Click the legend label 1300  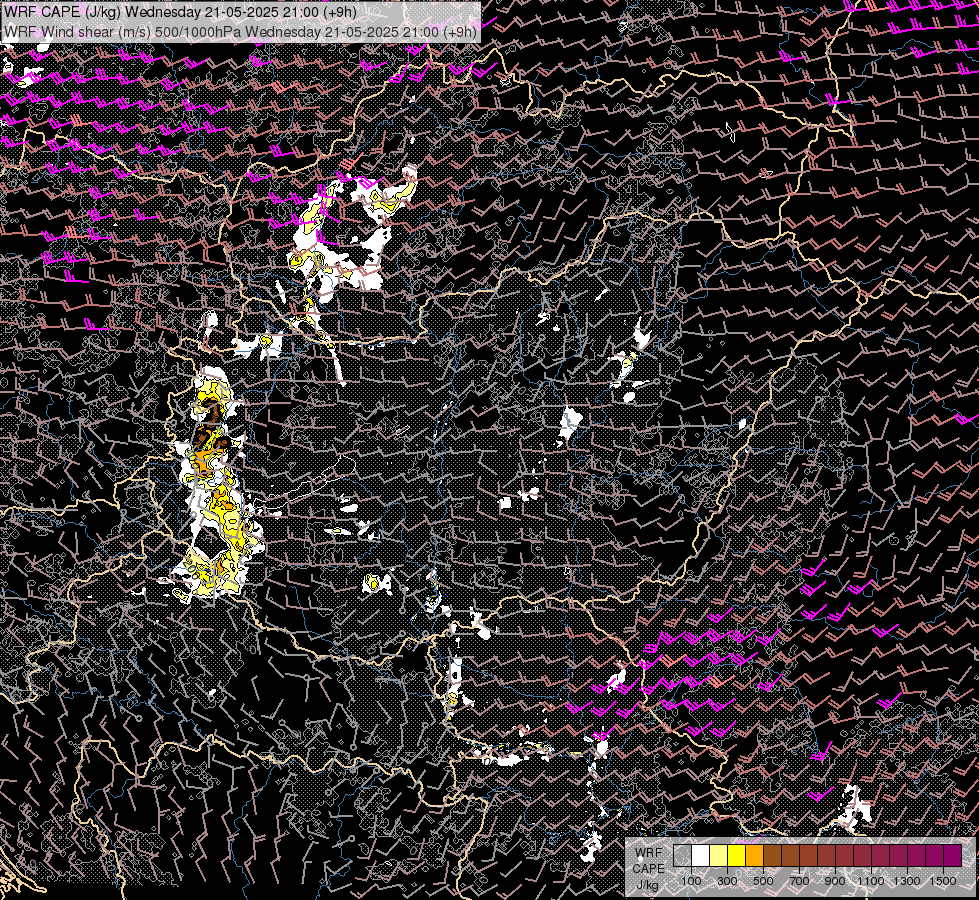coord(907,881)
